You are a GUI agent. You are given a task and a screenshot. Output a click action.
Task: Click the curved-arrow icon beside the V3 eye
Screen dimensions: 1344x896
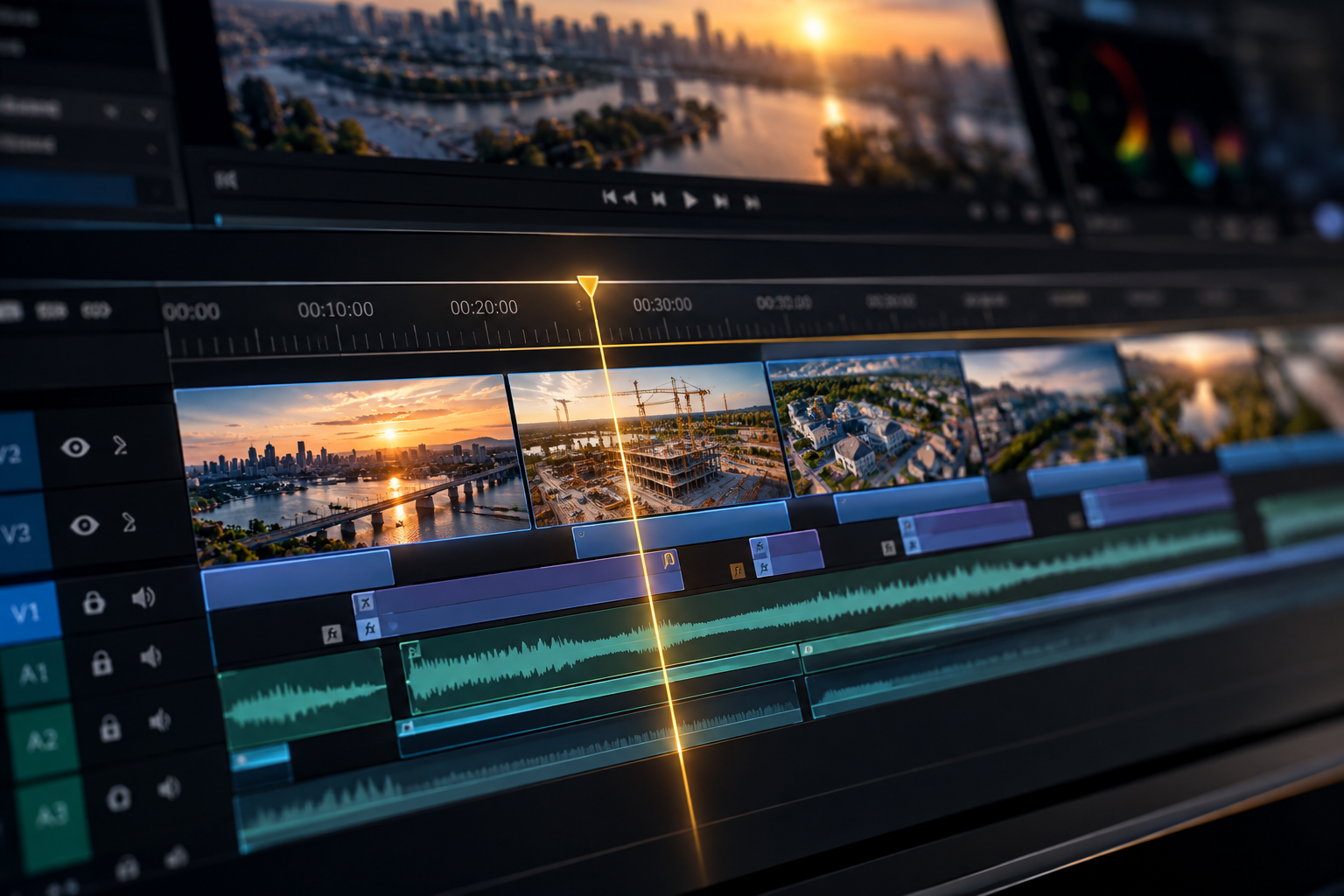(129, 522)
